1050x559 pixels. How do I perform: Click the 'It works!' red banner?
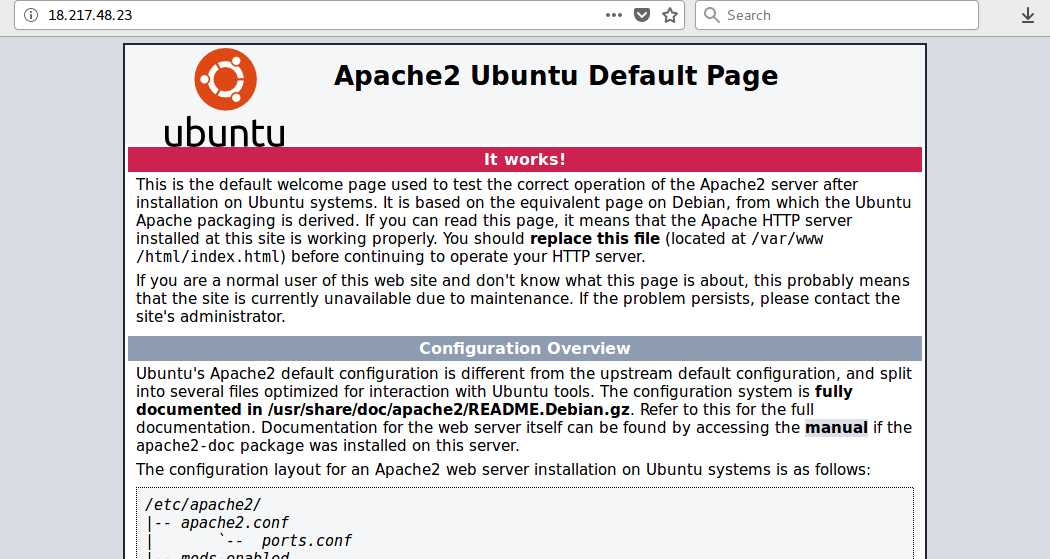tap(525, 159)
